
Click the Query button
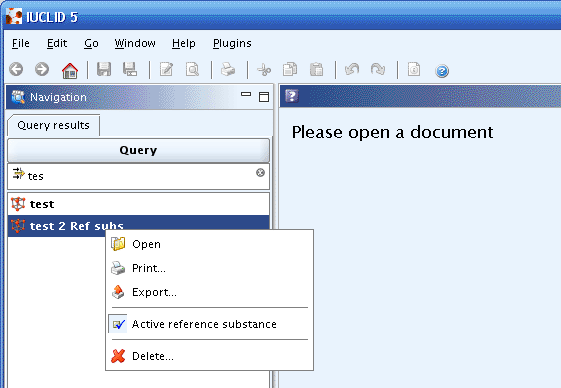click(x=138, y=150)
